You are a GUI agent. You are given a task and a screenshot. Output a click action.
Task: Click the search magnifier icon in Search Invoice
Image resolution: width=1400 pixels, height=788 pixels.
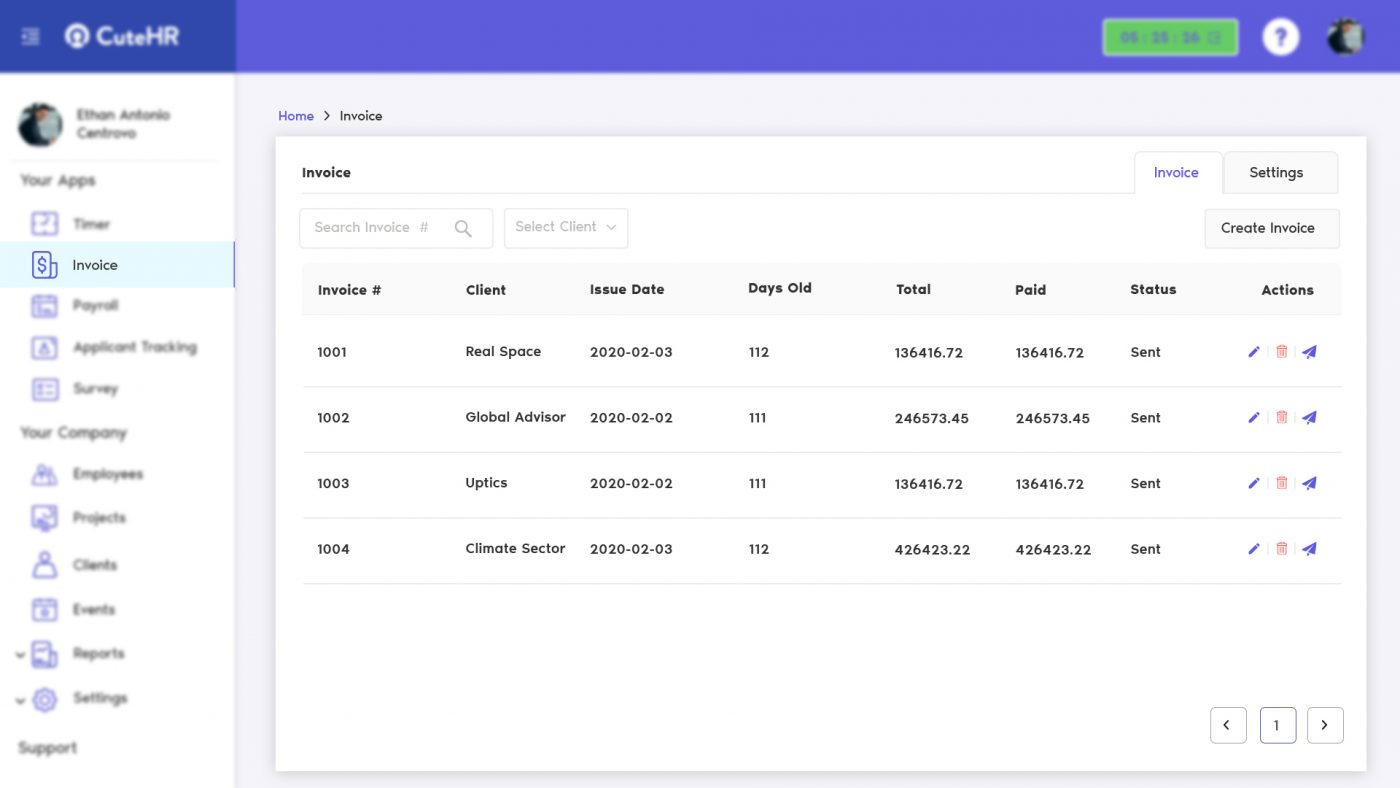click(x=463, y=228)
